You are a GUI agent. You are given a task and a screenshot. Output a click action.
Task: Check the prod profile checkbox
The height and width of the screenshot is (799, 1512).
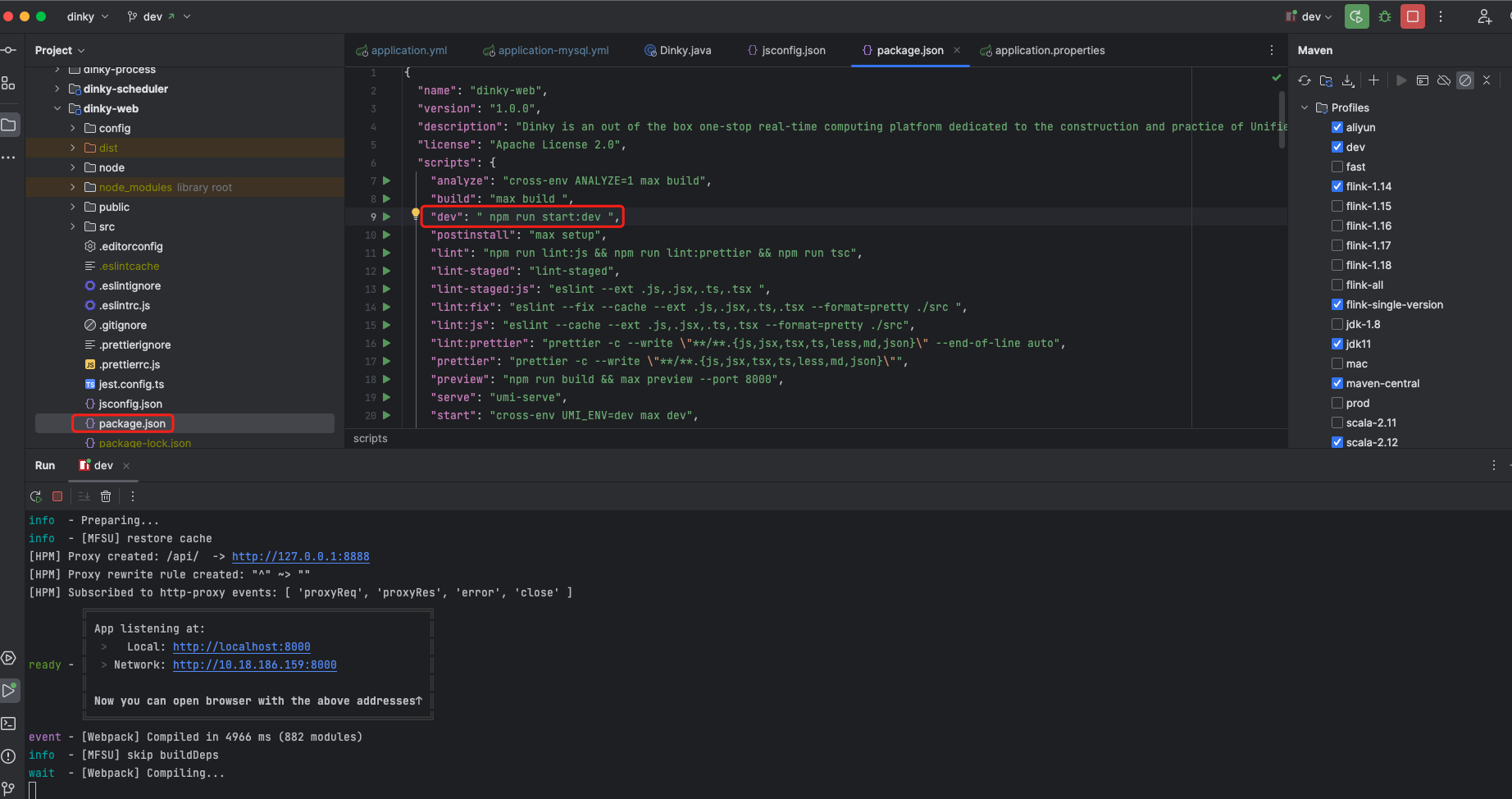1337,403
